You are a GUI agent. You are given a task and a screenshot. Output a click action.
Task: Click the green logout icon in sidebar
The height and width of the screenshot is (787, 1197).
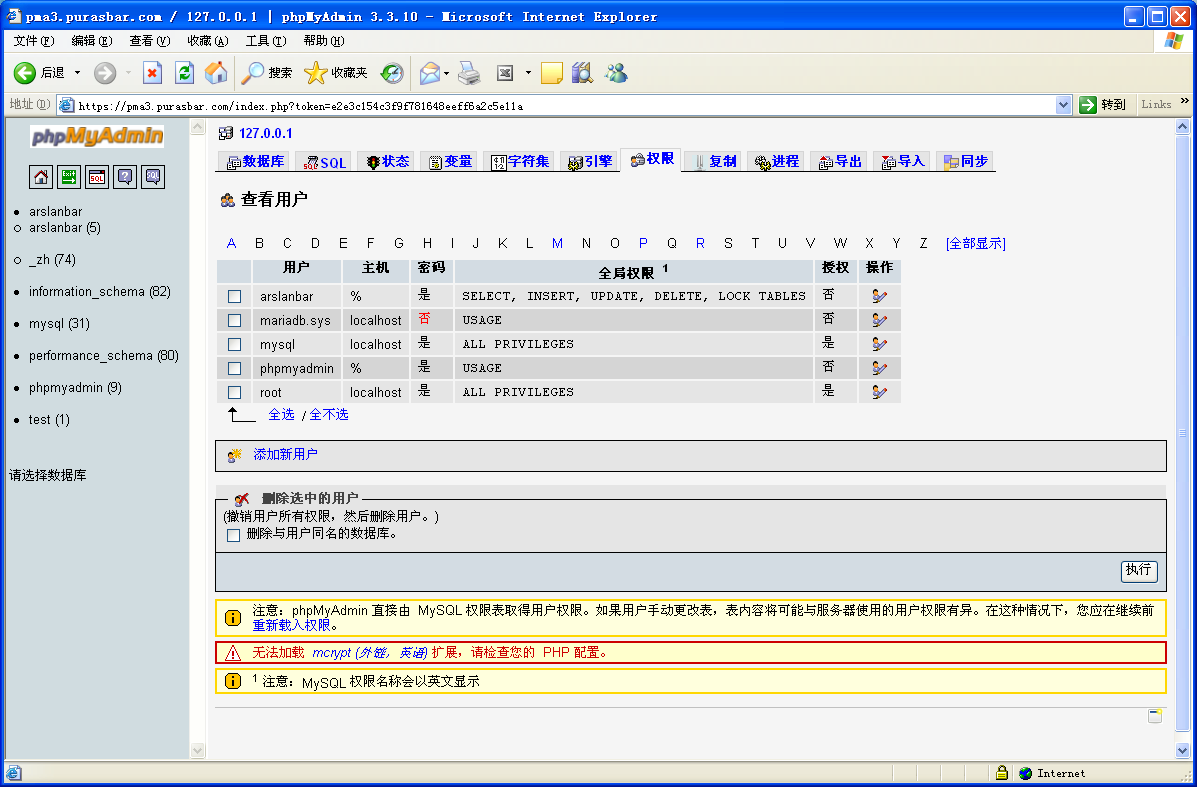click(x=69, y=177)
